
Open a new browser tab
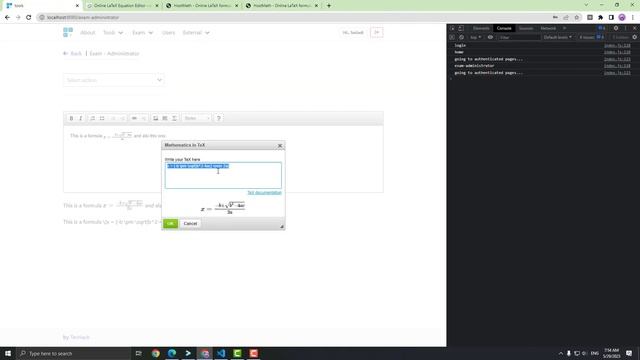click(329, 6)
